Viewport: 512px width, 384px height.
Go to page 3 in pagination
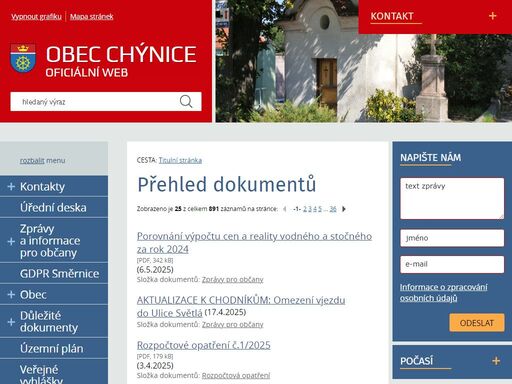[310, 209]
